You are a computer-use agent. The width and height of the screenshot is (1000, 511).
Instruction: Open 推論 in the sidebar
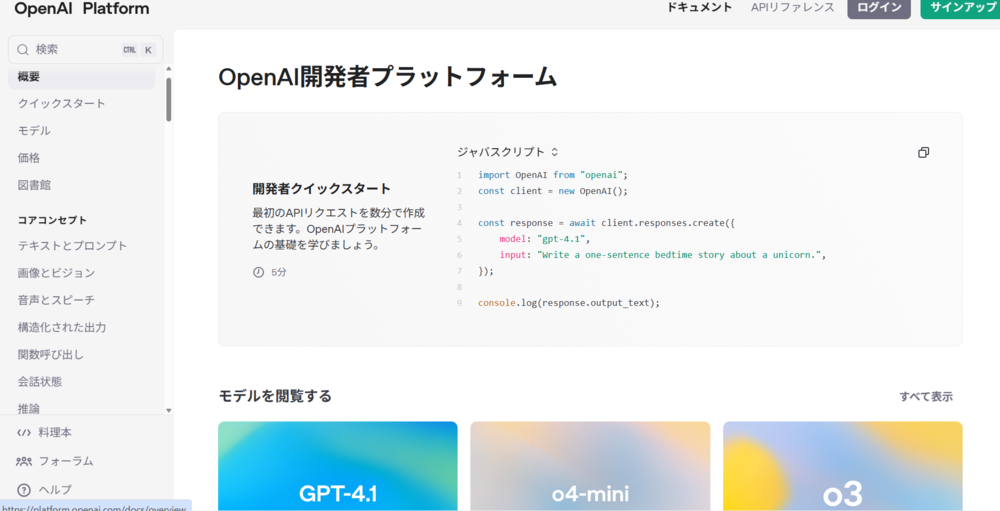coord(29,408)
